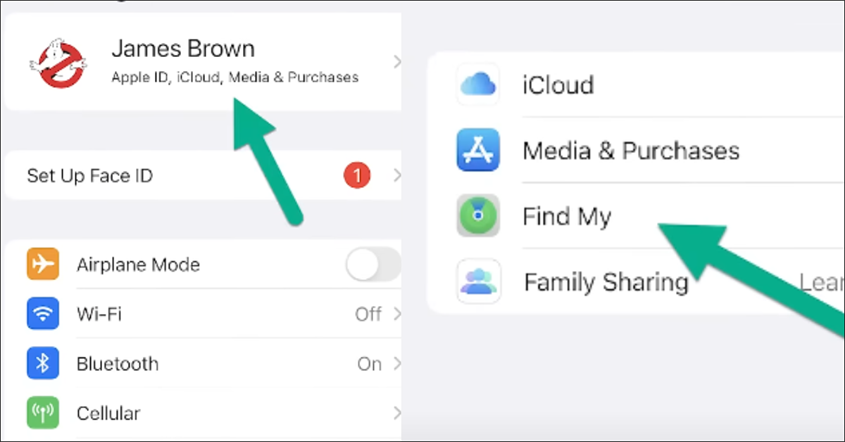
Task: Open the iCloud cloud icon
Action: coord(478,85)
